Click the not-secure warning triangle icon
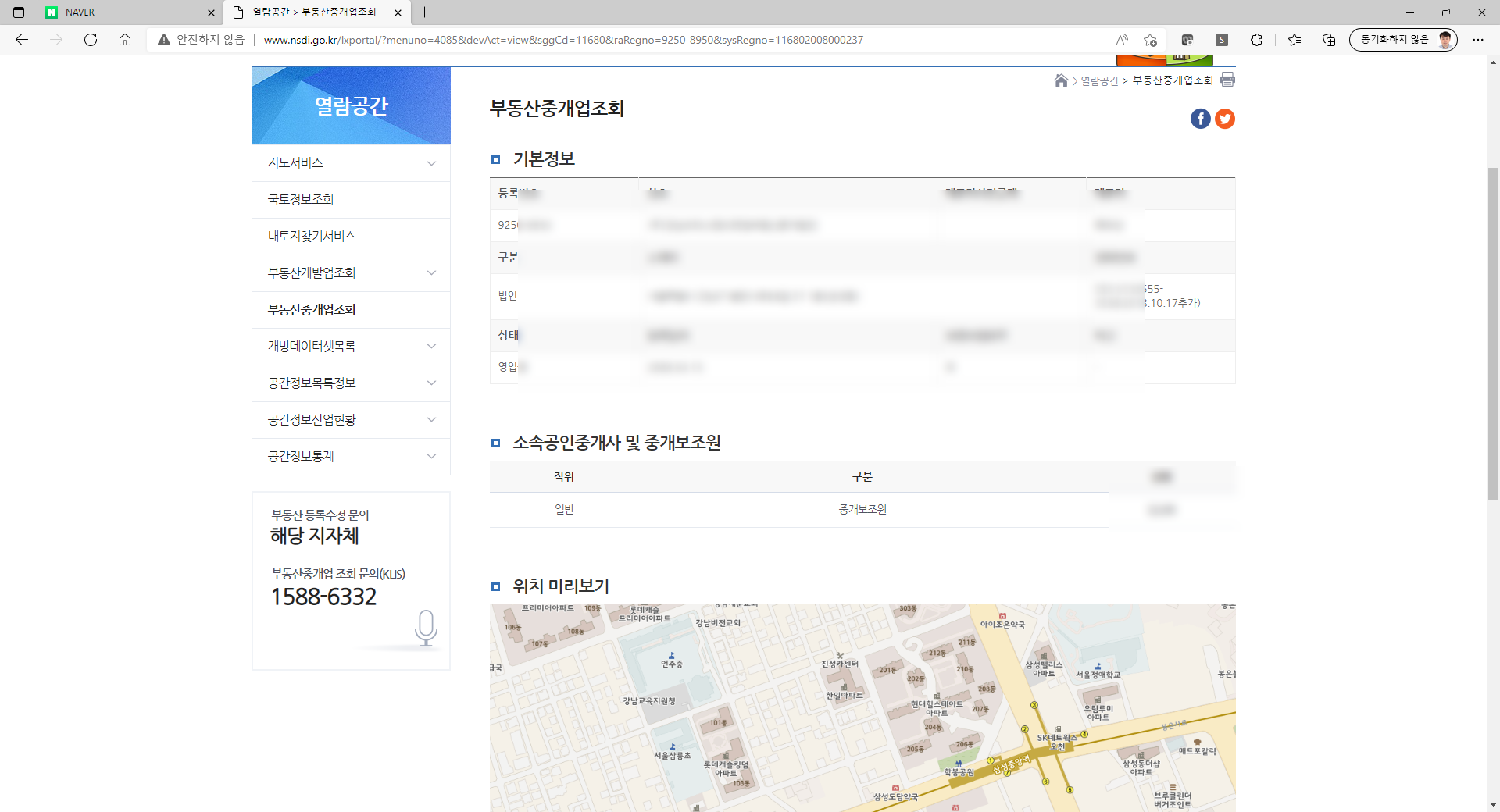 click(164, 40)
